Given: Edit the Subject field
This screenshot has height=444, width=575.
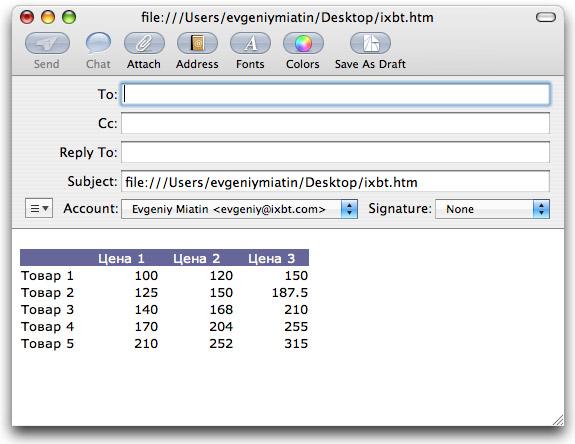Looking at the screenshot, I should (x=336, y=181).
